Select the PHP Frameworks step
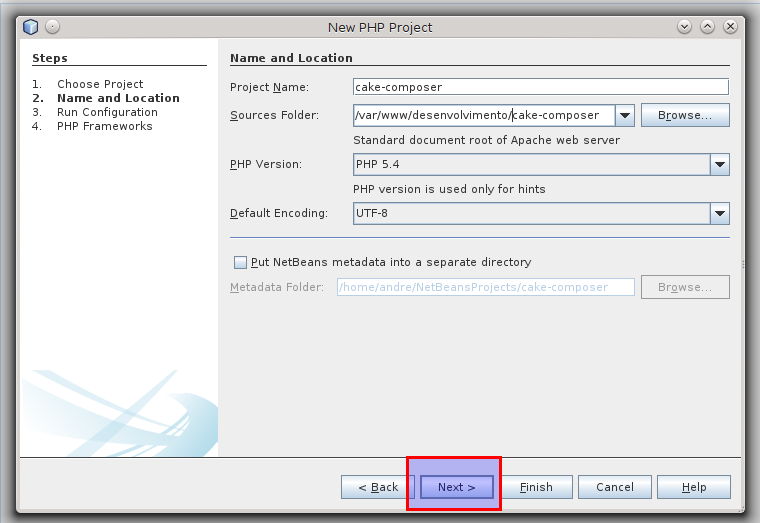This screenshot has height=523, width=760. (105, 126)
